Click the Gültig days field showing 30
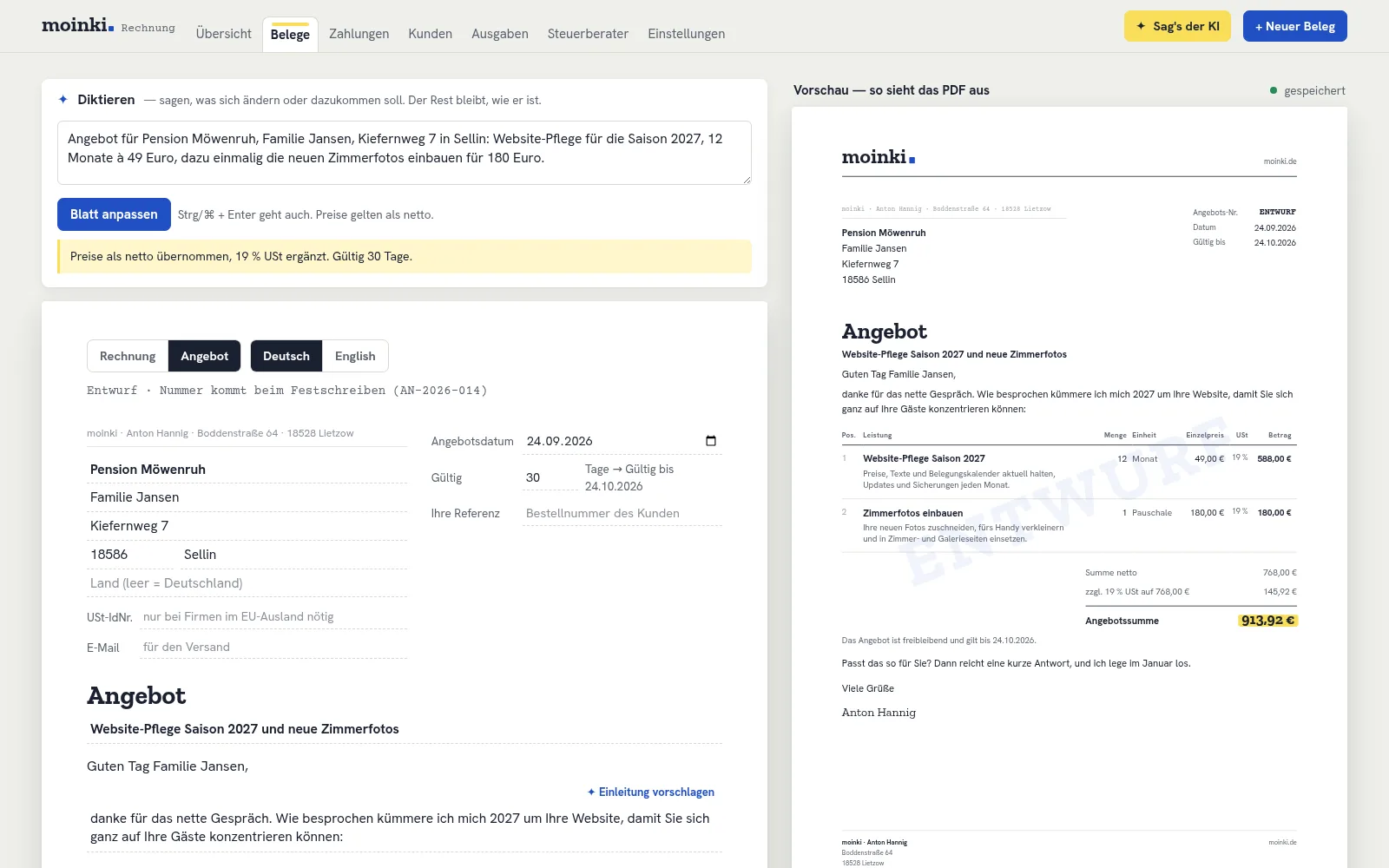 point(549,477)
